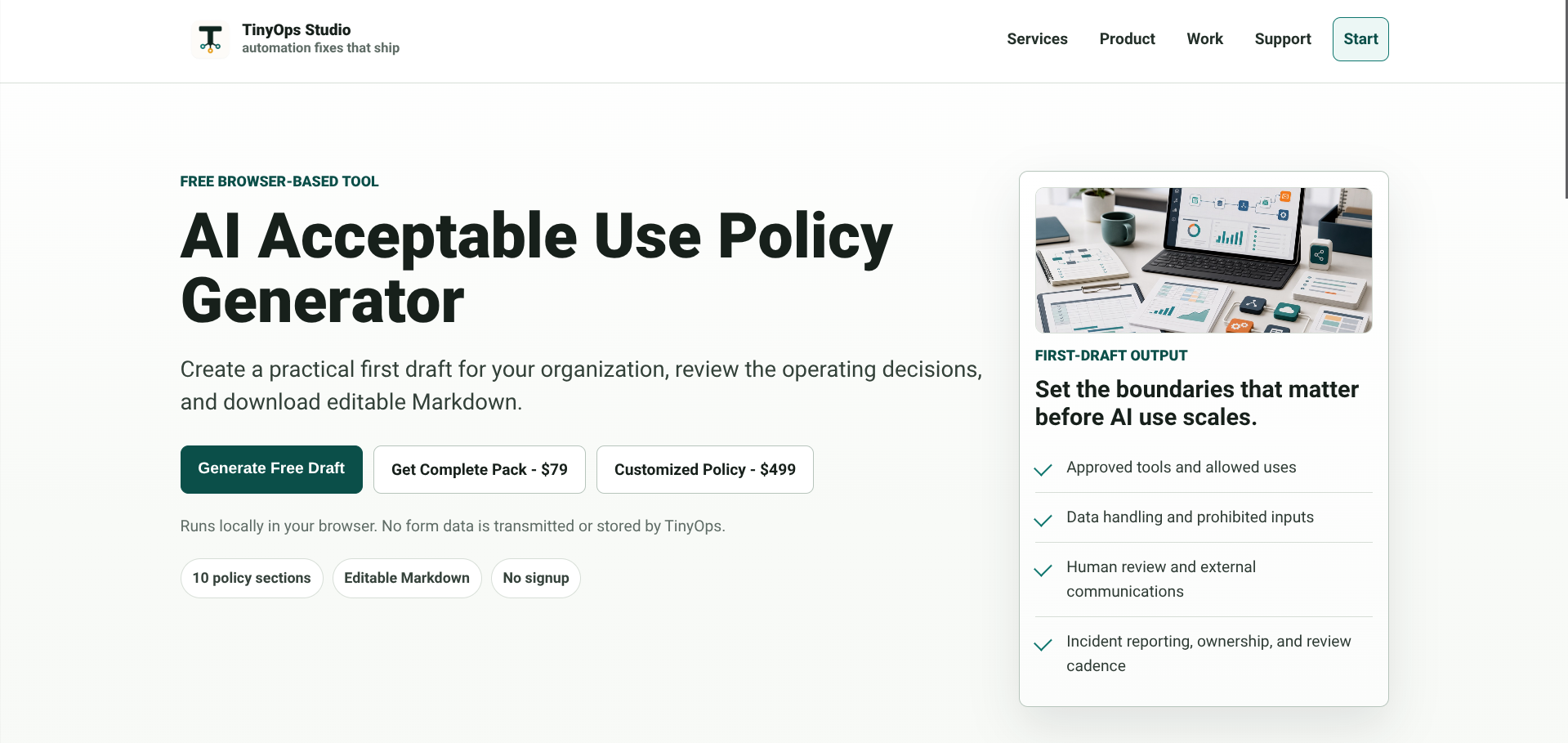The height and width of the screenshot is (743, 1568).
Task: Click 'Incident reporting, ownership, and review cadence' text
Action: pyautogui.click(x=1208, y=653)
